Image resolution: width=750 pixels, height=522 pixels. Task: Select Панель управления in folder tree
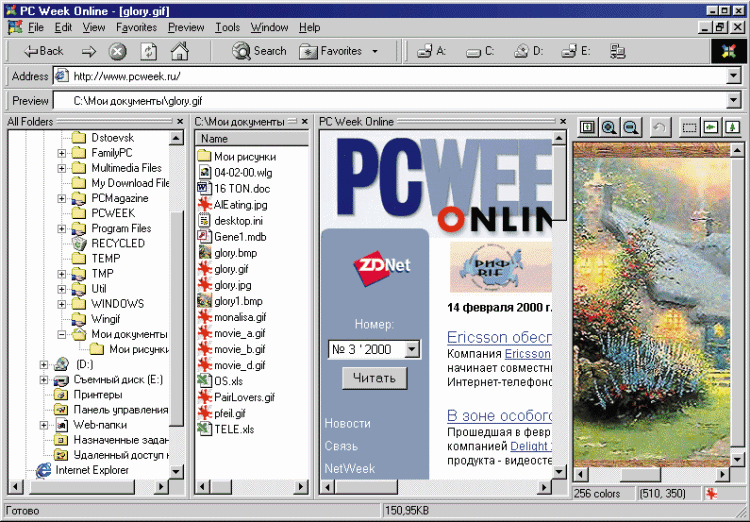point(121,410)
